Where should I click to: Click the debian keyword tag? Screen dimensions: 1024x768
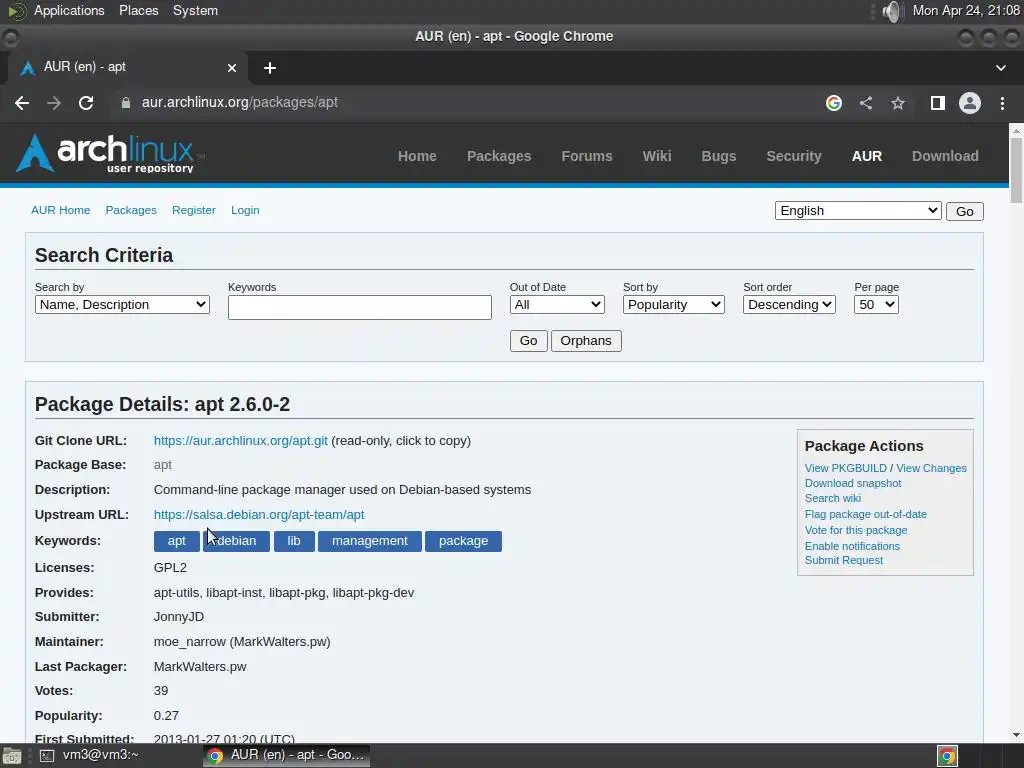[x=236, y=541]
